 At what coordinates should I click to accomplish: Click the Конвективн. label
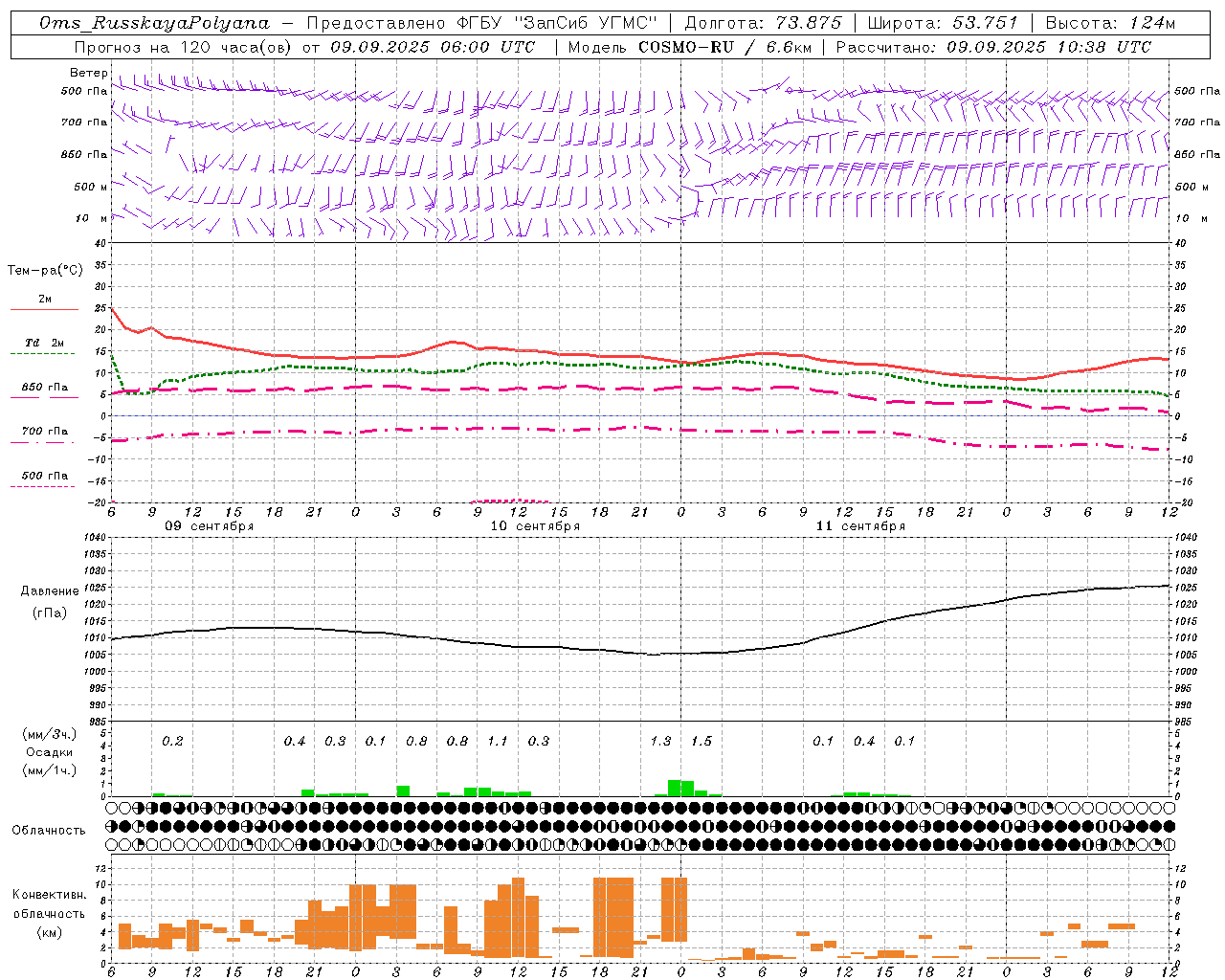[x=49, y=895]
